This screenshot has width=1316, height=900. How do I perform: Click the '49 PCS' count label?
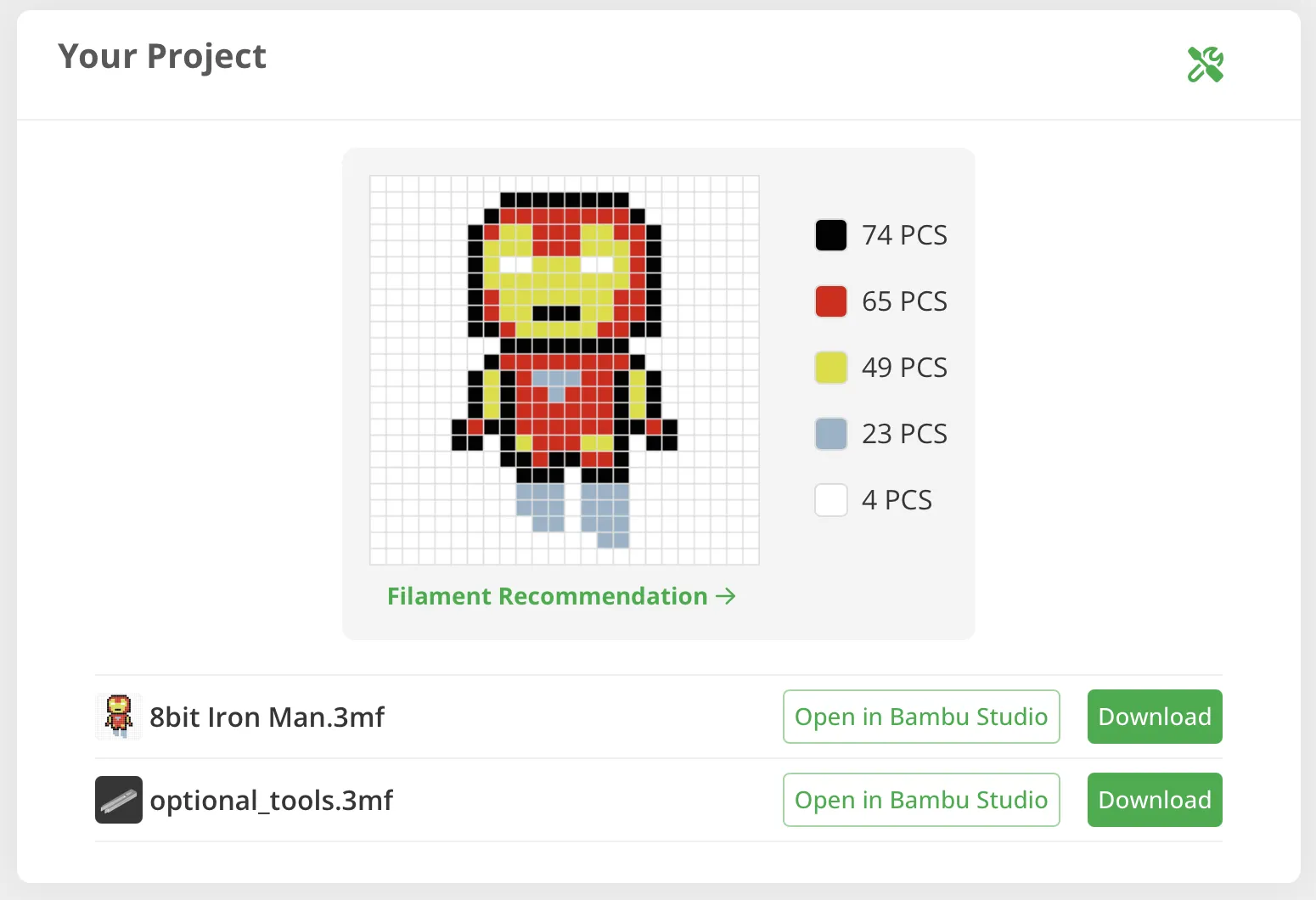(904, 368)
